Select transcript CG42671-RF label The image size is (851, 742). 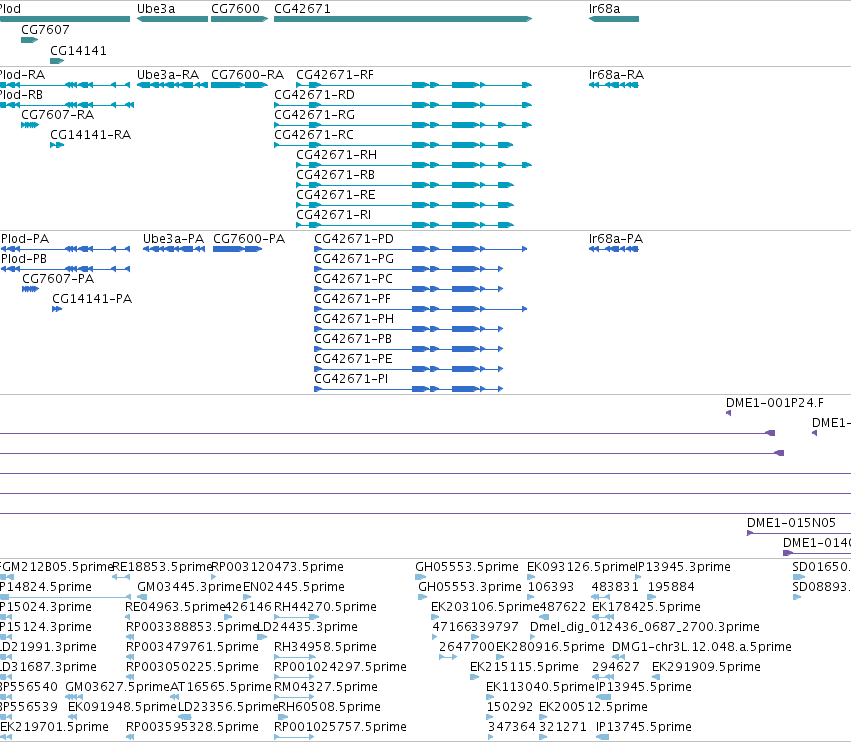335,75
